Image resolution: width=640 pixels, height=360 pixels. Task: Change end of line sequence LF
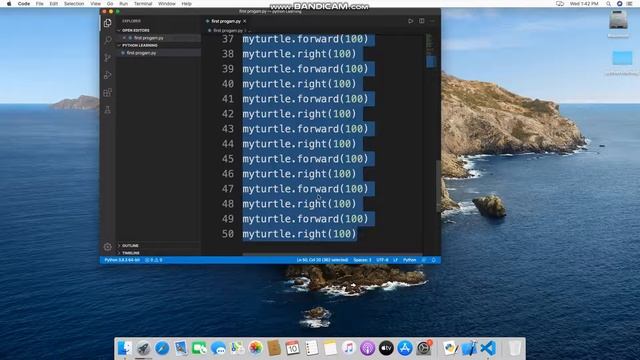coord(395,260)
